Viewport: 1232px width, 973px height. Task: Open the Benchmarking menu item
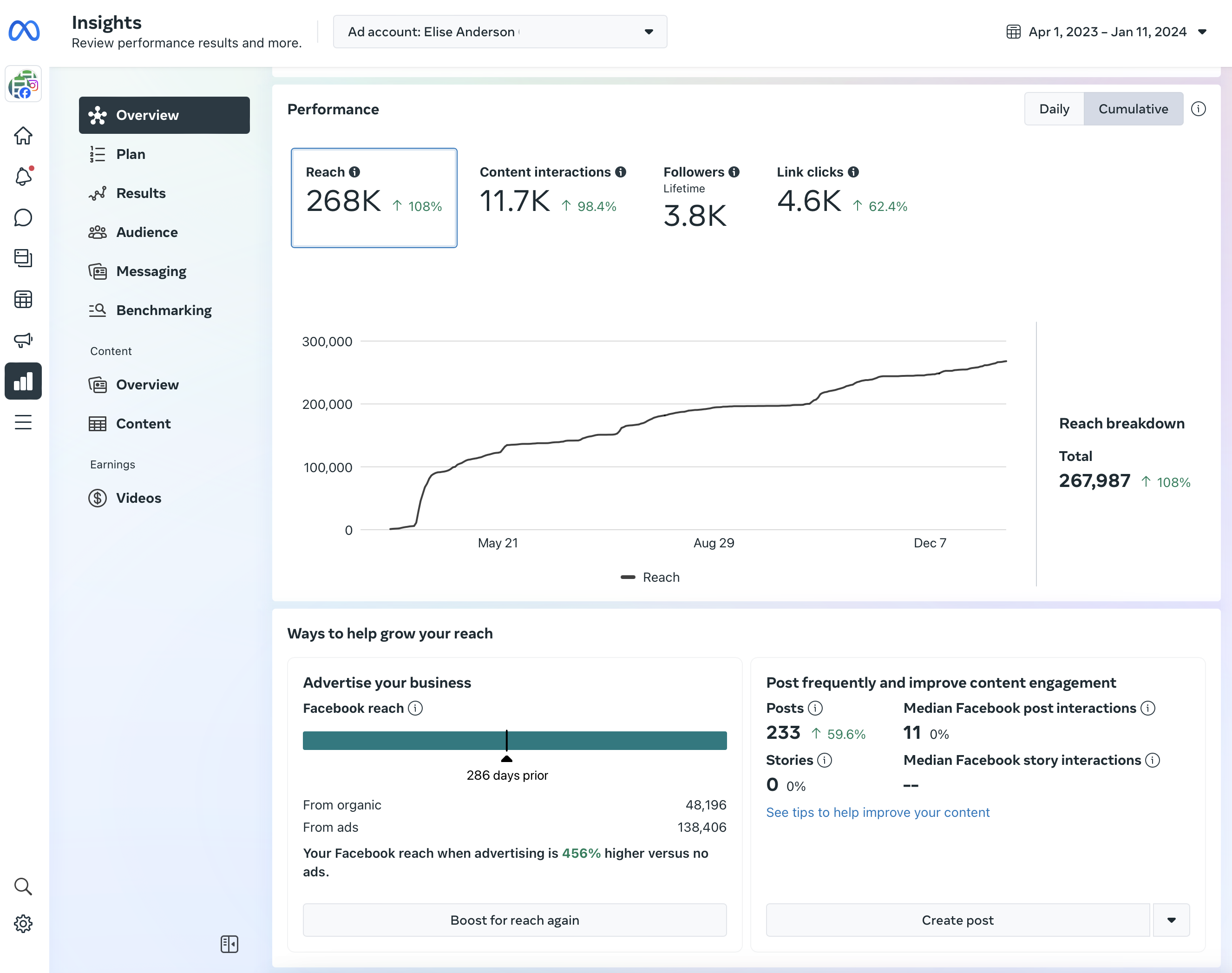click(164, 310)
